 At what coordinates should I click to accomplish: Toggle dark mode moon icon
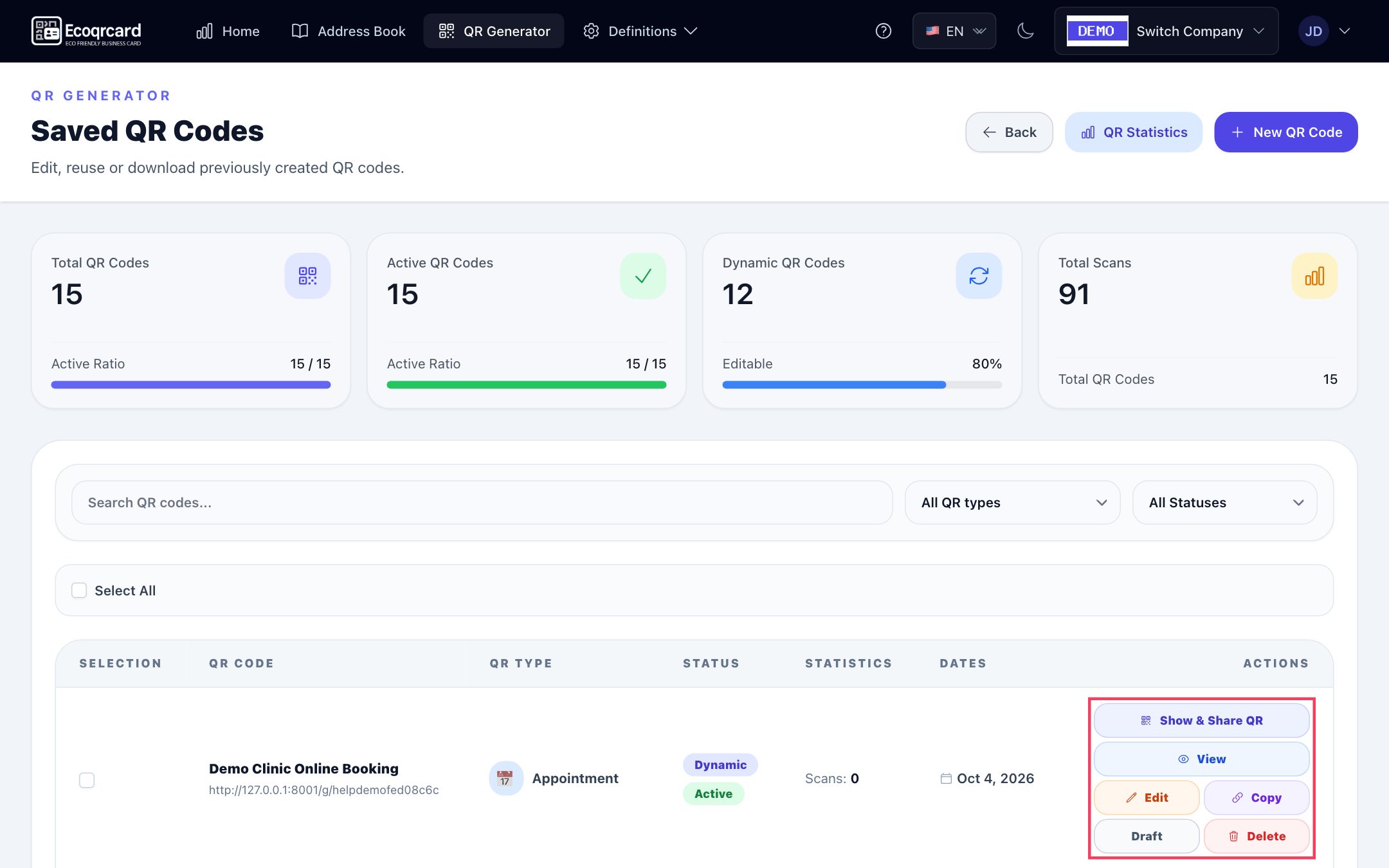point(1026,31)
